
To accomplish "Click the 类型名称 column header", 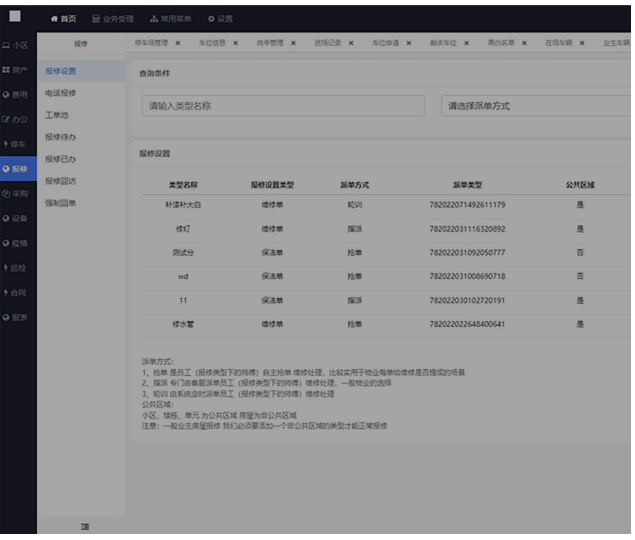I will pyautogui.click(x=183, y=185).
